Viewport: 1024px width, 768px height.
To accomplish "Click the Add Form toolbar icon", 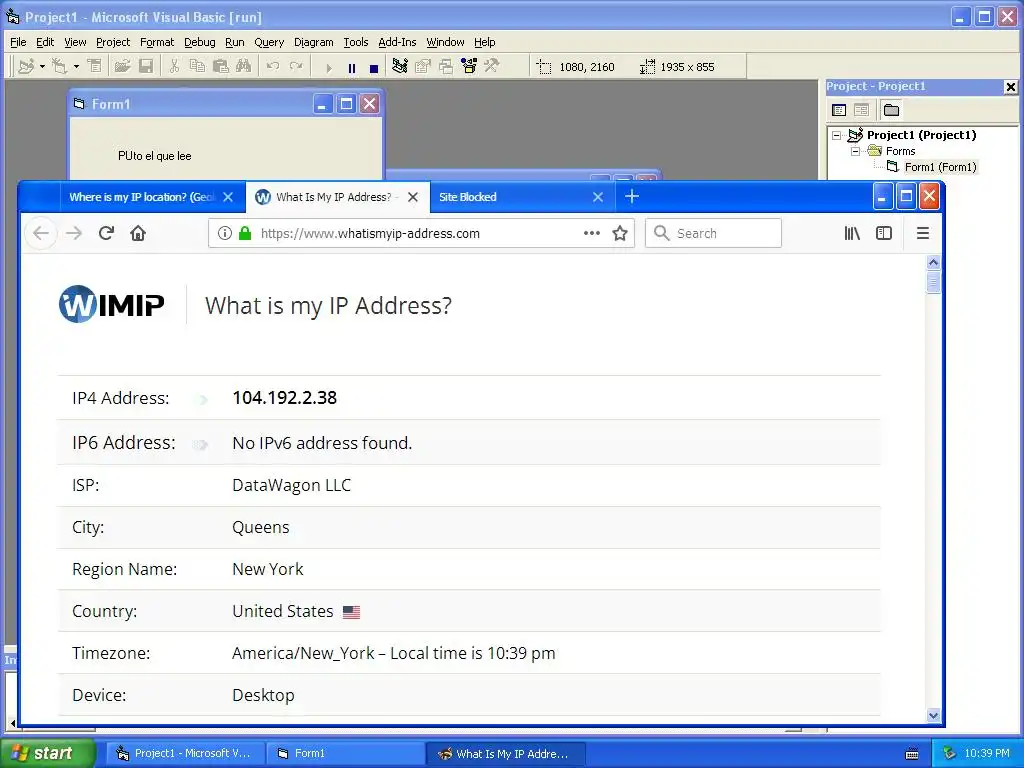I will (59, 67).
